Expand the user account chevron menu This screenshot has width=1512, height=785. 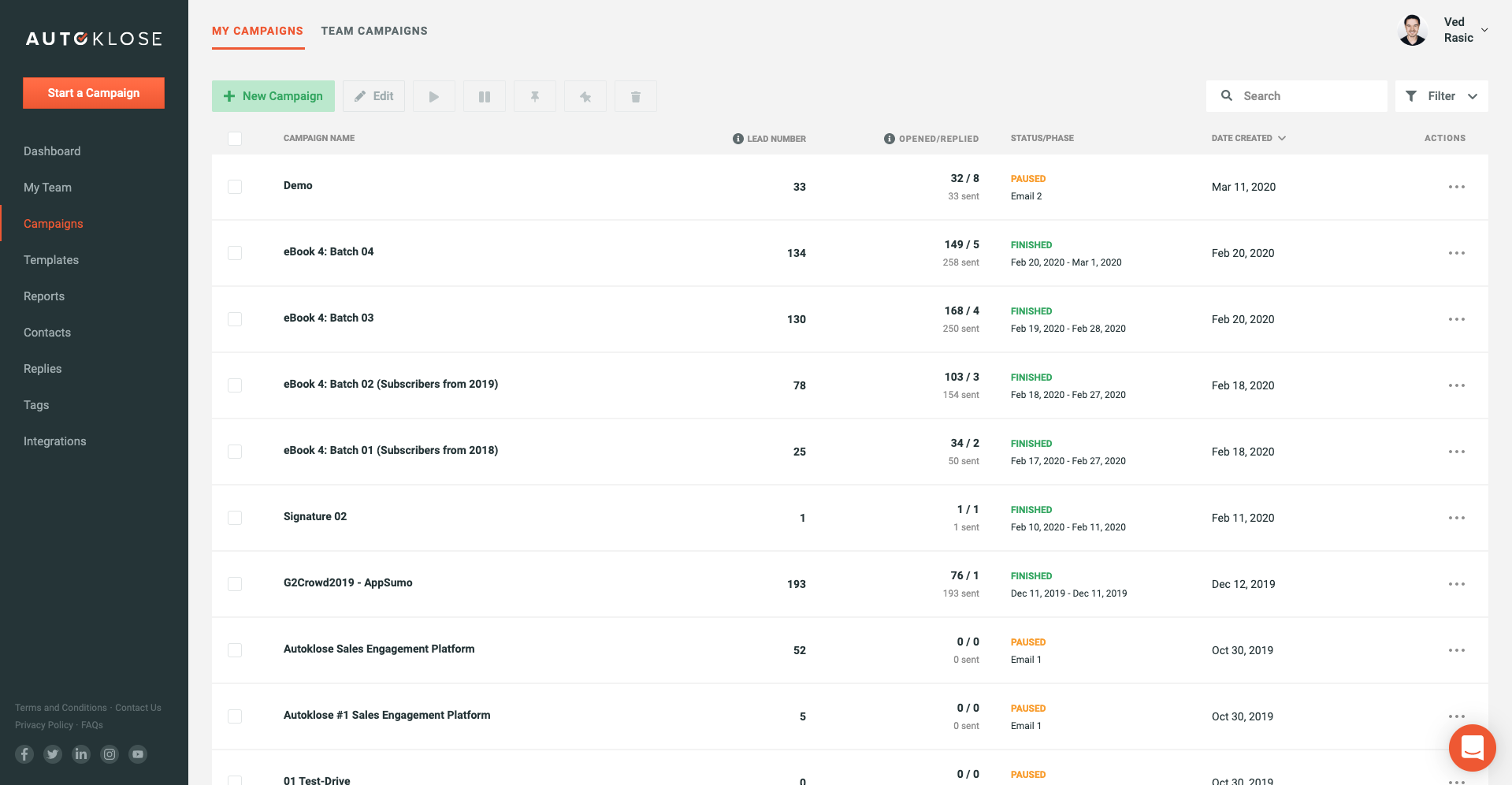[1484, 30]
